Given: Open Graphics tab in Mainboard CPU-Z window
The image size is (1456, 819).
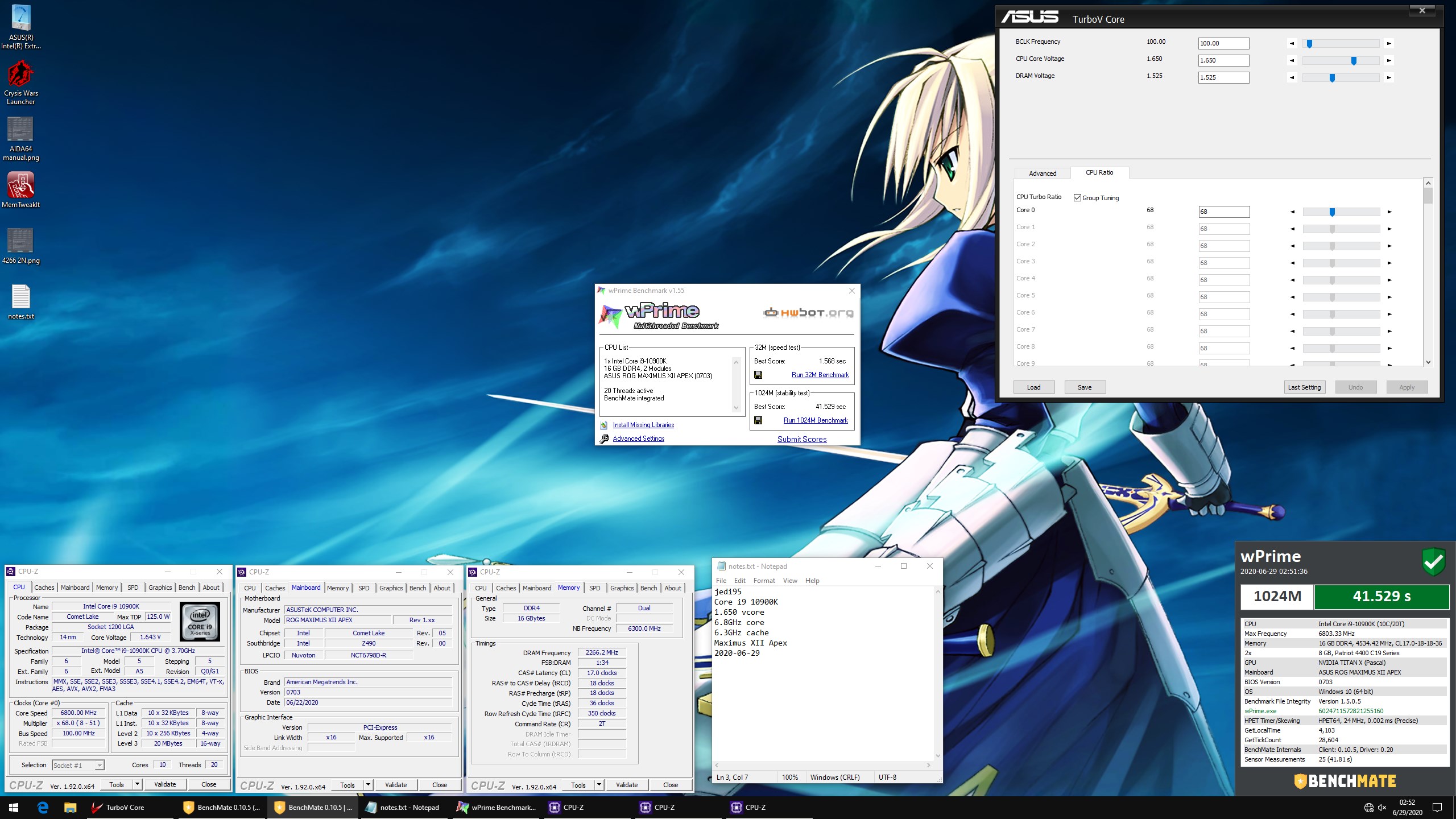Looking at the screenshot, I should [391, 588].
